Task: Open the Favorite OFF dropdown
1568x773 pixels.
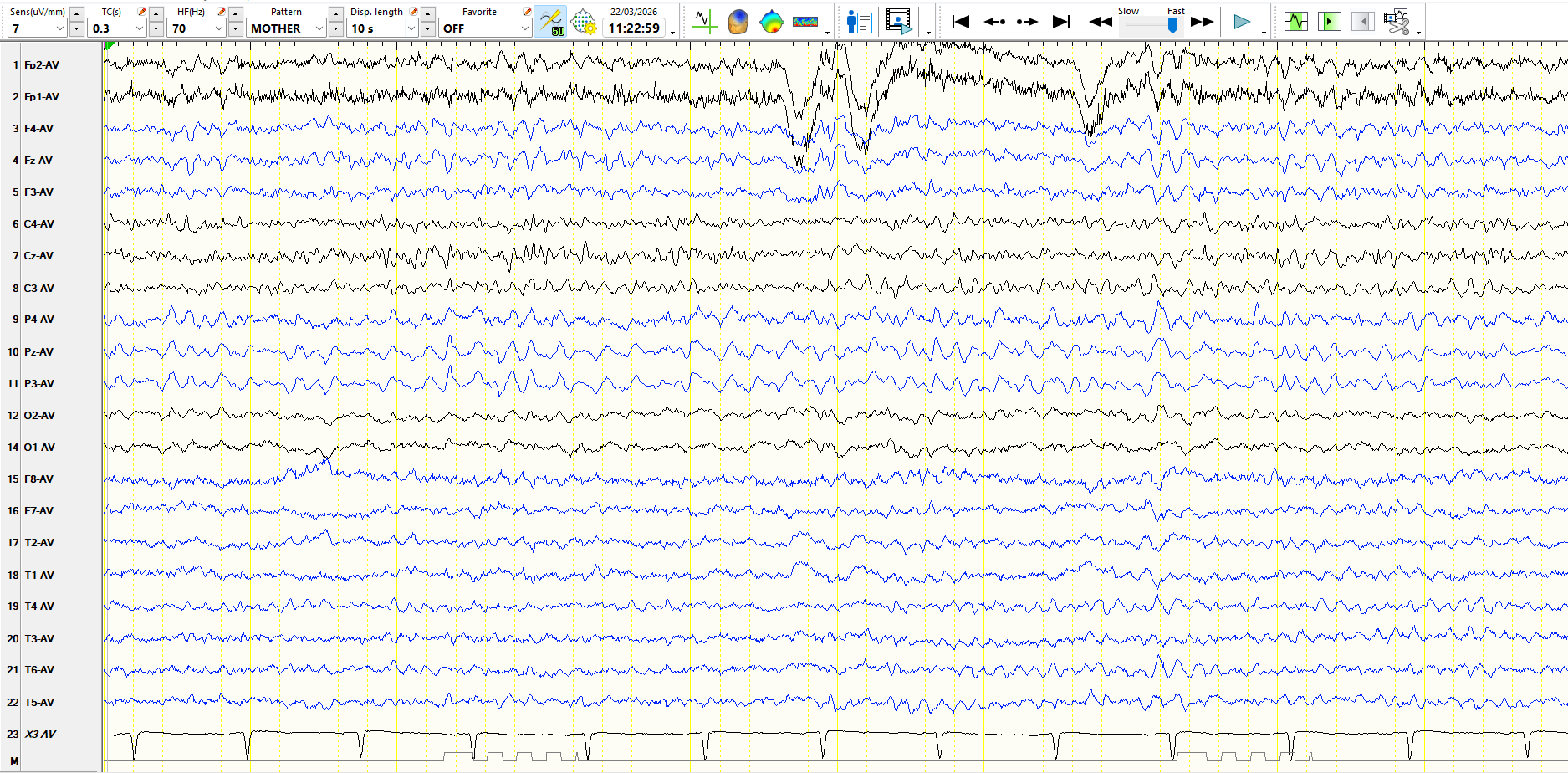Action: (x=485, y=28)
